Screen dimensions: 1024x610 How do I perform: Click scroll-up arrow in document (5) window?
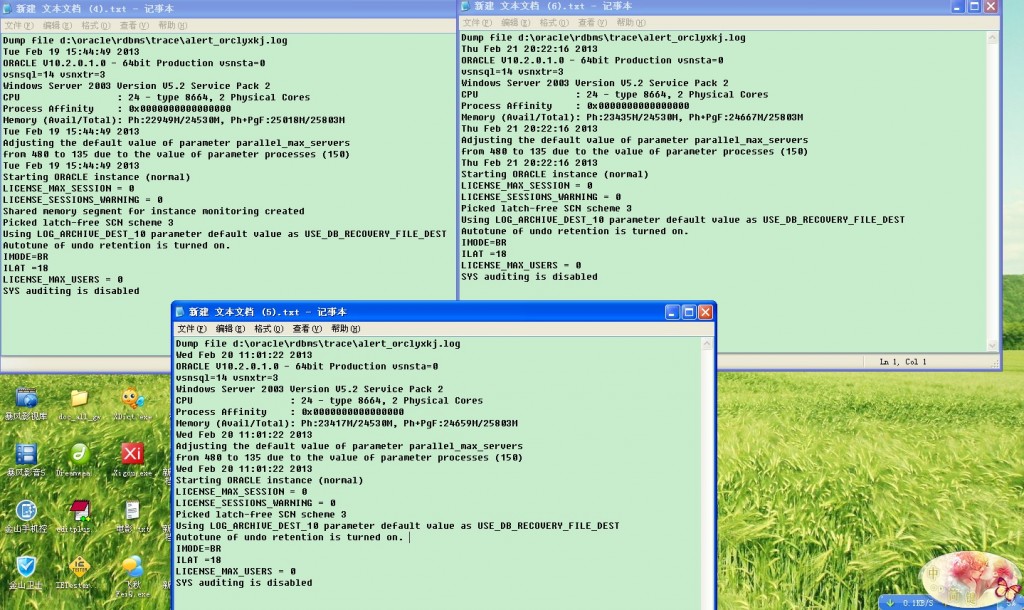(x=707, y=344)
